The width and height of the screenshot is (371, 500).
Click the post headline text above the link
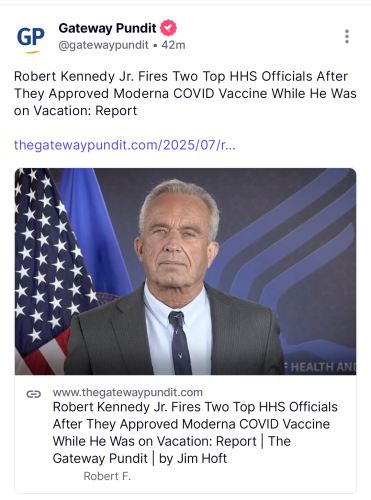185,93
